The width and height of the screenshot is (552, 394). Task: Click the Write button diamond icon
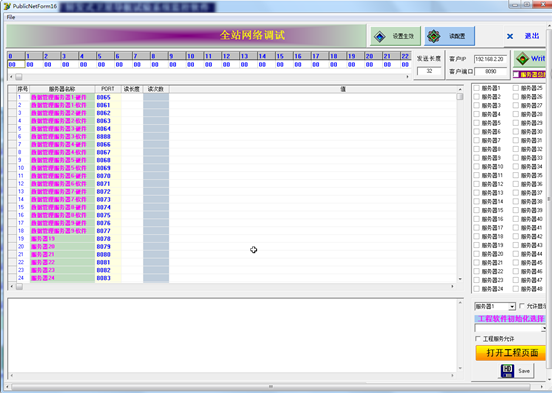[522, 58]
